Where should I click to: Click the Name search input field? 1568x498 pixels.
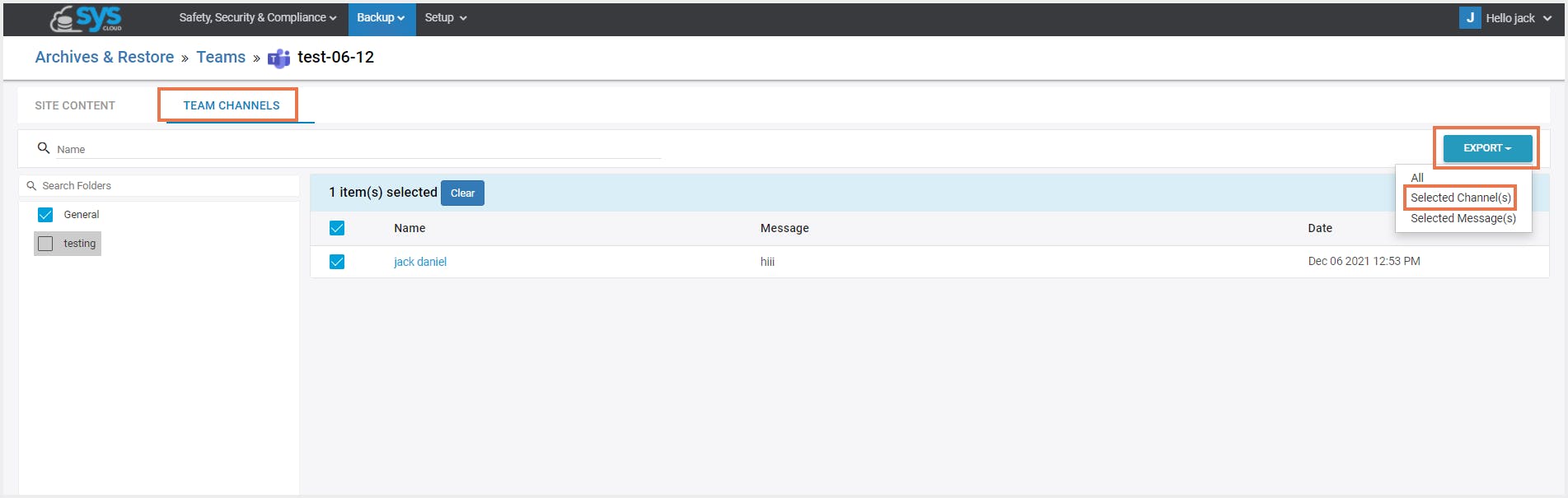(x=358, y=149)
